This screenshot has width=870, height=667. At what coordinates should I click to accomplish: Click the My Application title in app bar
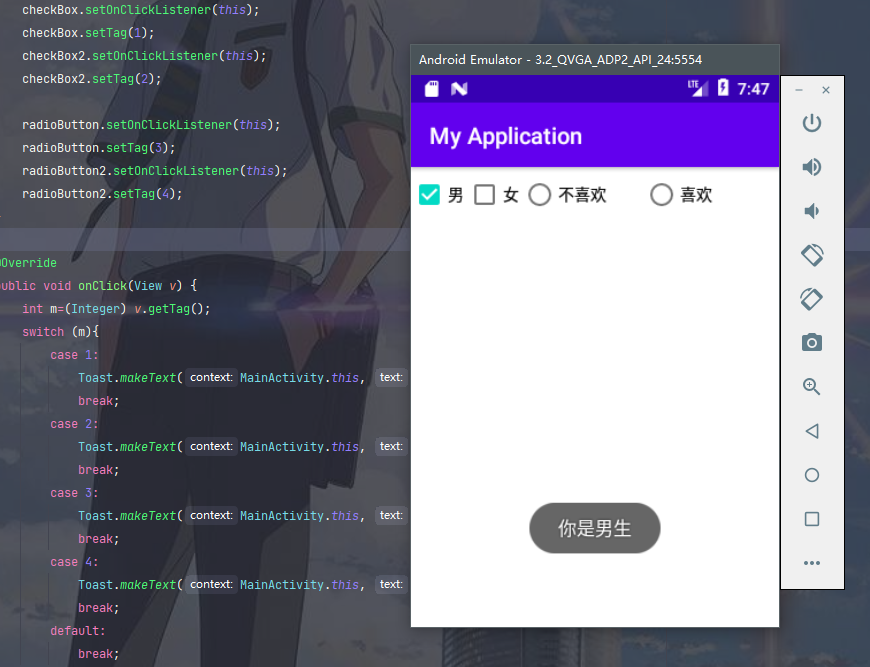coord(505,137)
